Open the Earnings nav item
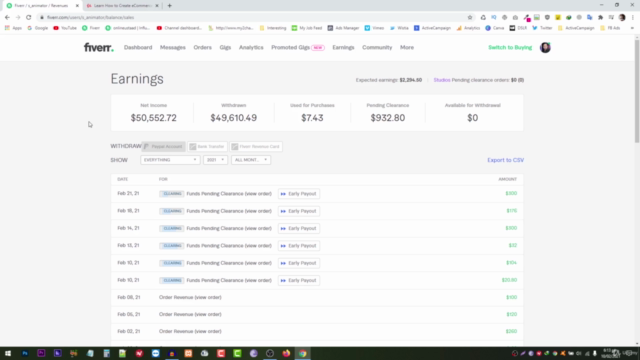Viewport: 640px width, 360px height. (x=343, y=47)
